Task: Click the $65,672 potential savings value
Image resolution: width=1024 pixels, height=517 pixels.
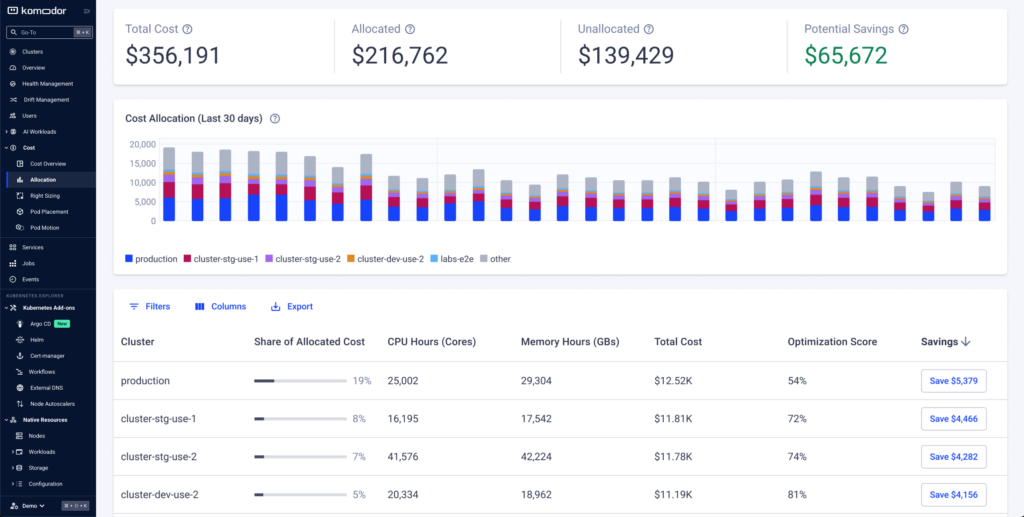Action: click(x=846, y=56)
